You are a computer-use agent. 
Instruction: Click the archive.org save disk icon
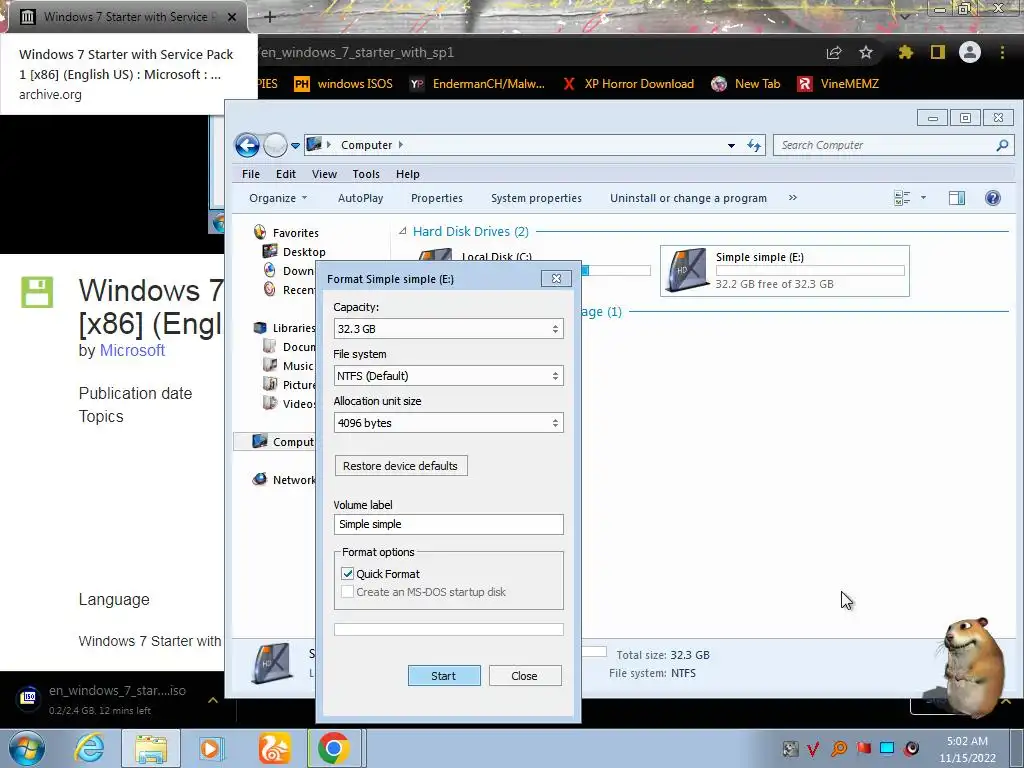point(37,292)
